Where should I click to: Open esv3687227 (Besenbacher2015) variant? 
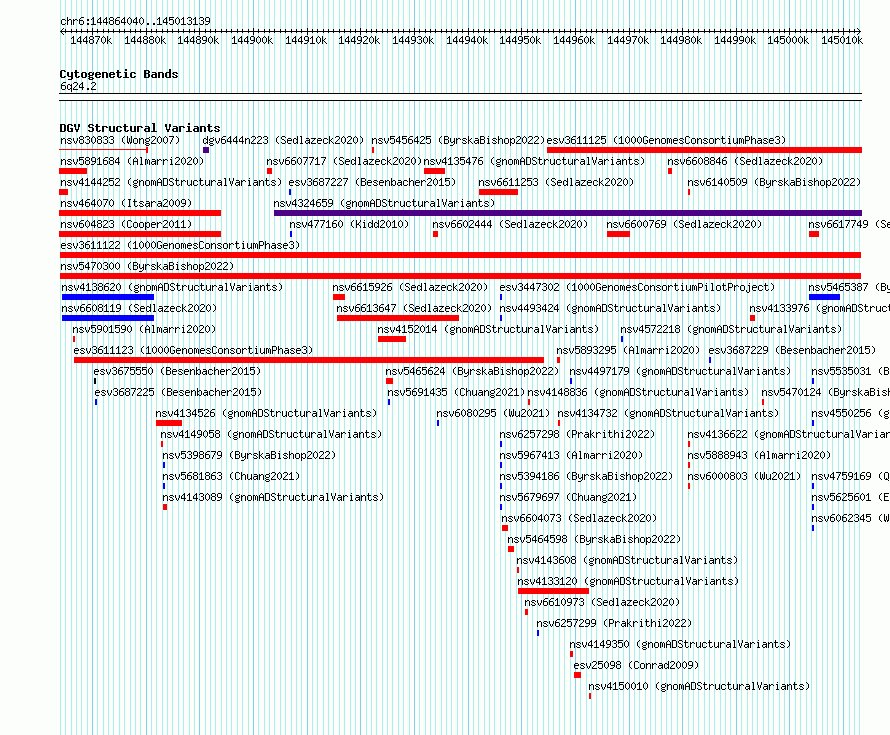click(x=372, y=182)
